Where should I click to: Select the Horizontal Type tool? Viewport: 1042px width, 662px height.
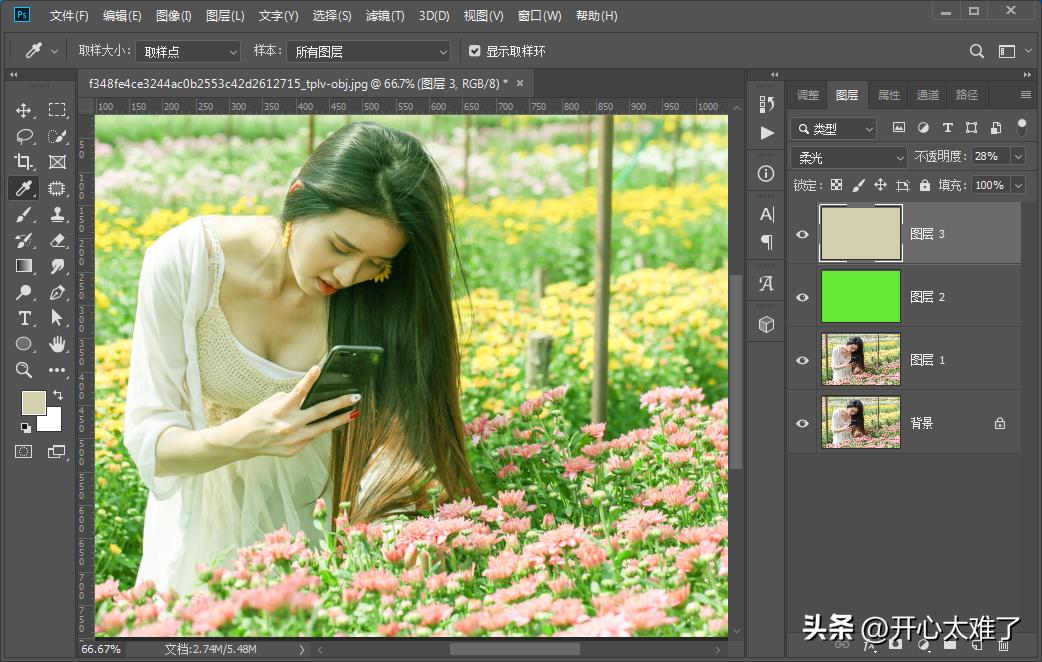pos(25,318)
